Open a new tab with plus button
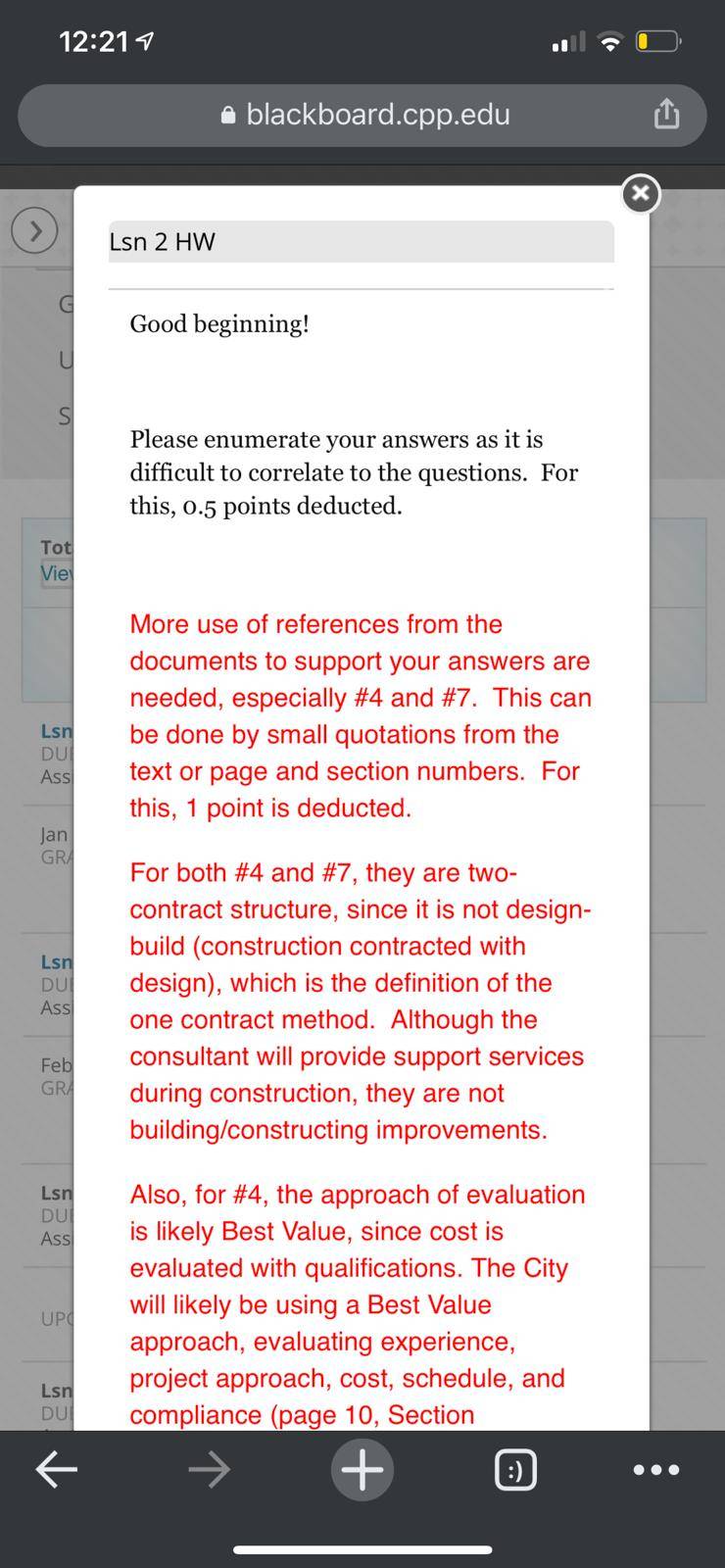 tap(362, 1469)
